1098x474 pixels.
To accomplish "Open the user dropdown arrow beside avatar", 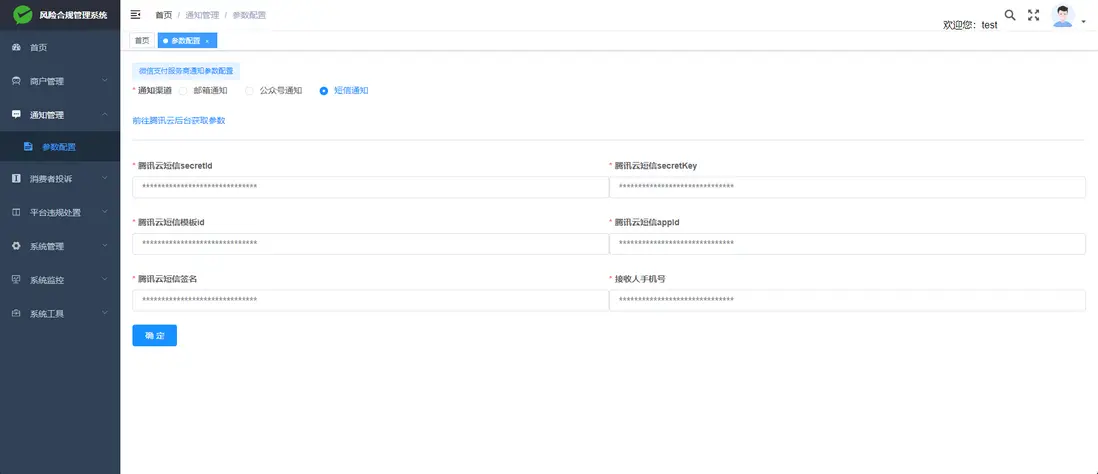I will pos(1084,22).
